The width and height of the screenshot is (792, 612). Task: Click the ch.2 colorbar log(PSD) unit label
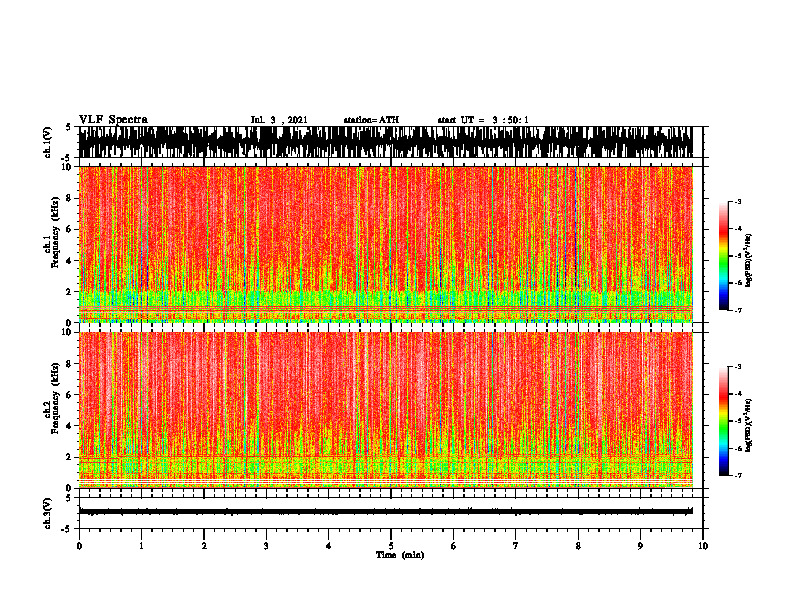749,426
